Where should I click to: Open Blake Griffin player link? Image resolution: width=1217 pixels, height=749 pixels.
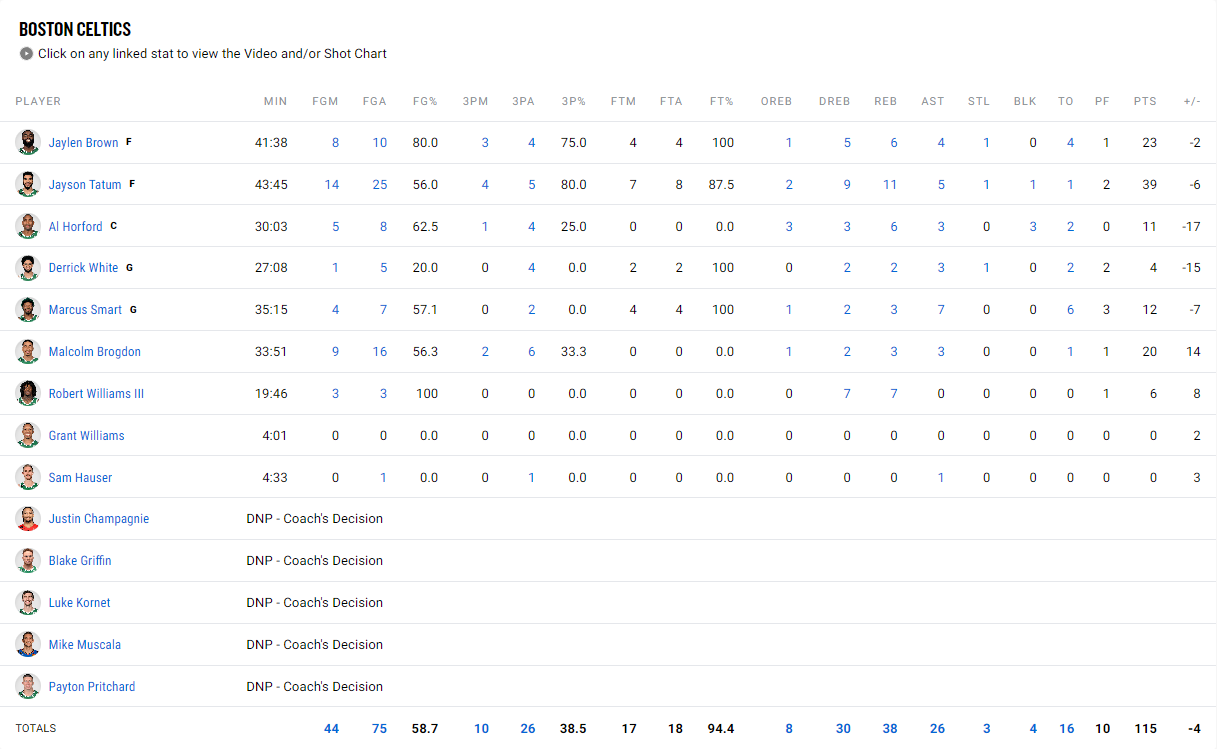(x=80, y=561)
